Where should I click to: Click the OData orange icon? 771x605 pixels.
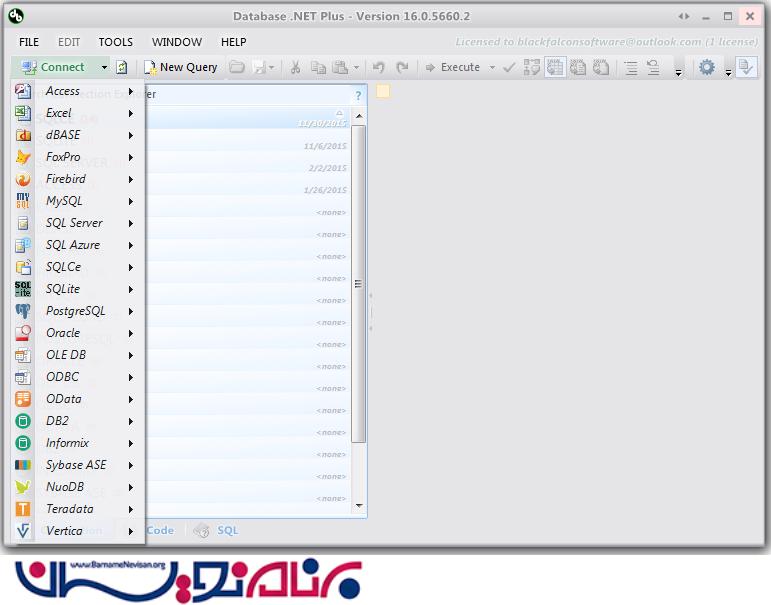(23, 399)
